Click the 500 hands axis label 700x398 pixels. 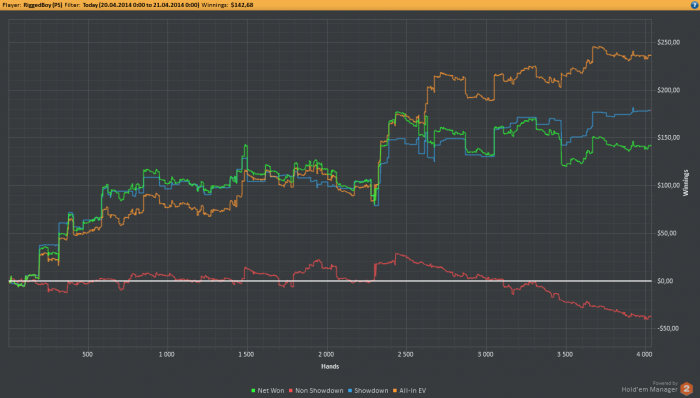pyautogui.click(x=88, y=354)
